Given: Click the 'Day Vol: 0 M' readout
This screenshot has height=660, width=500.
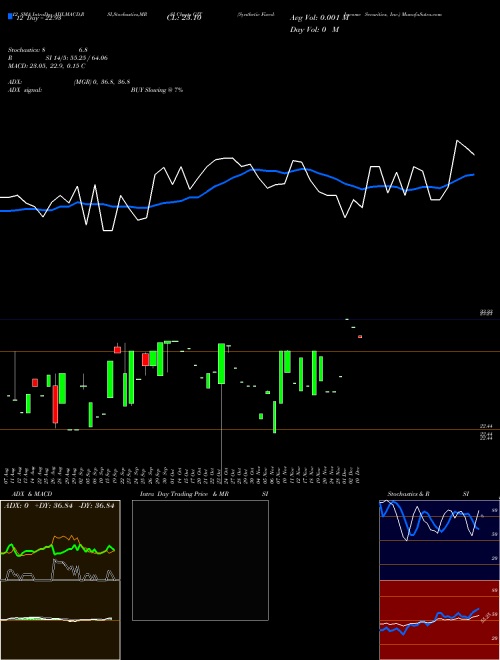Looking at the screenshot, I should coord(314,30).
